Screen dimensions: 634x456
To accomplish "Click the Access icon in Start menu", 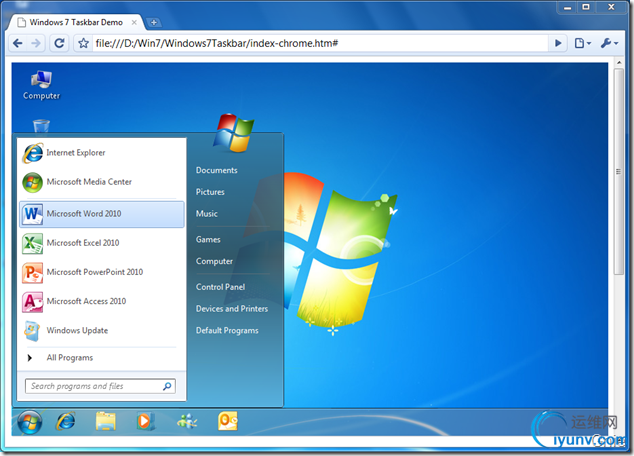I will coord(33,302).
